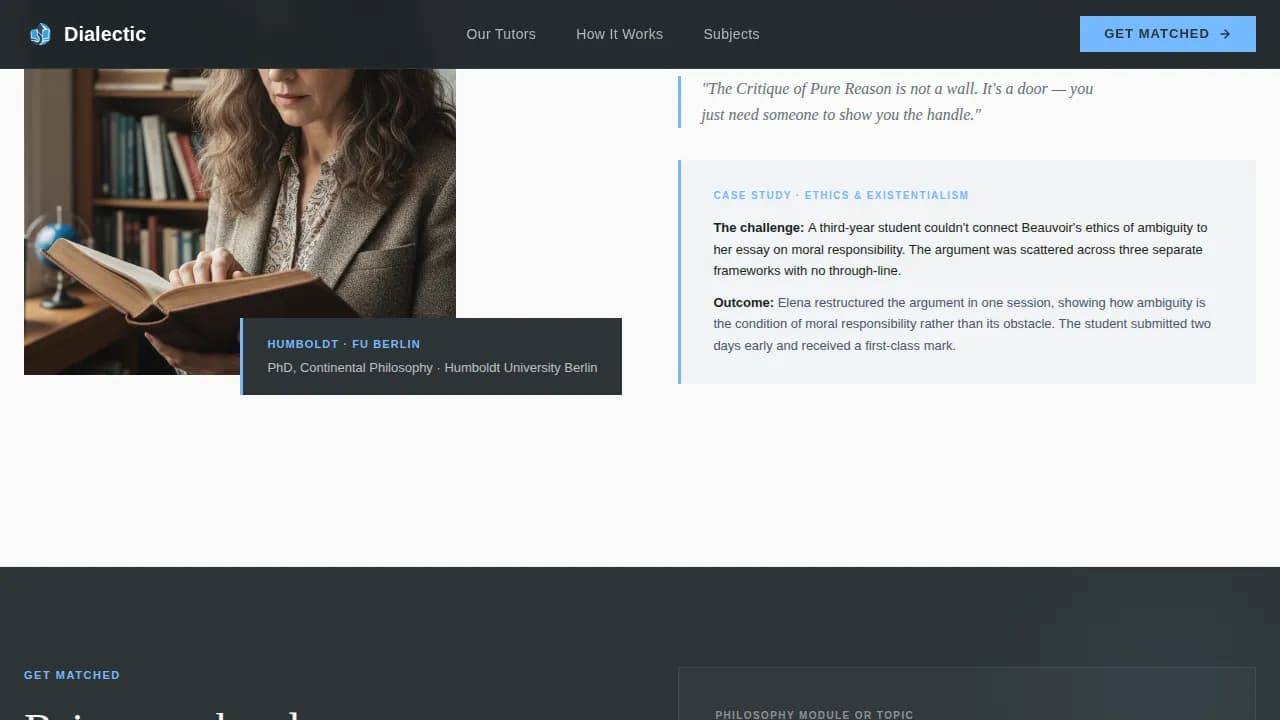Click the tutor photo reading a book
This screenshot has width=1280, height=720.
[x=240, y=222]
